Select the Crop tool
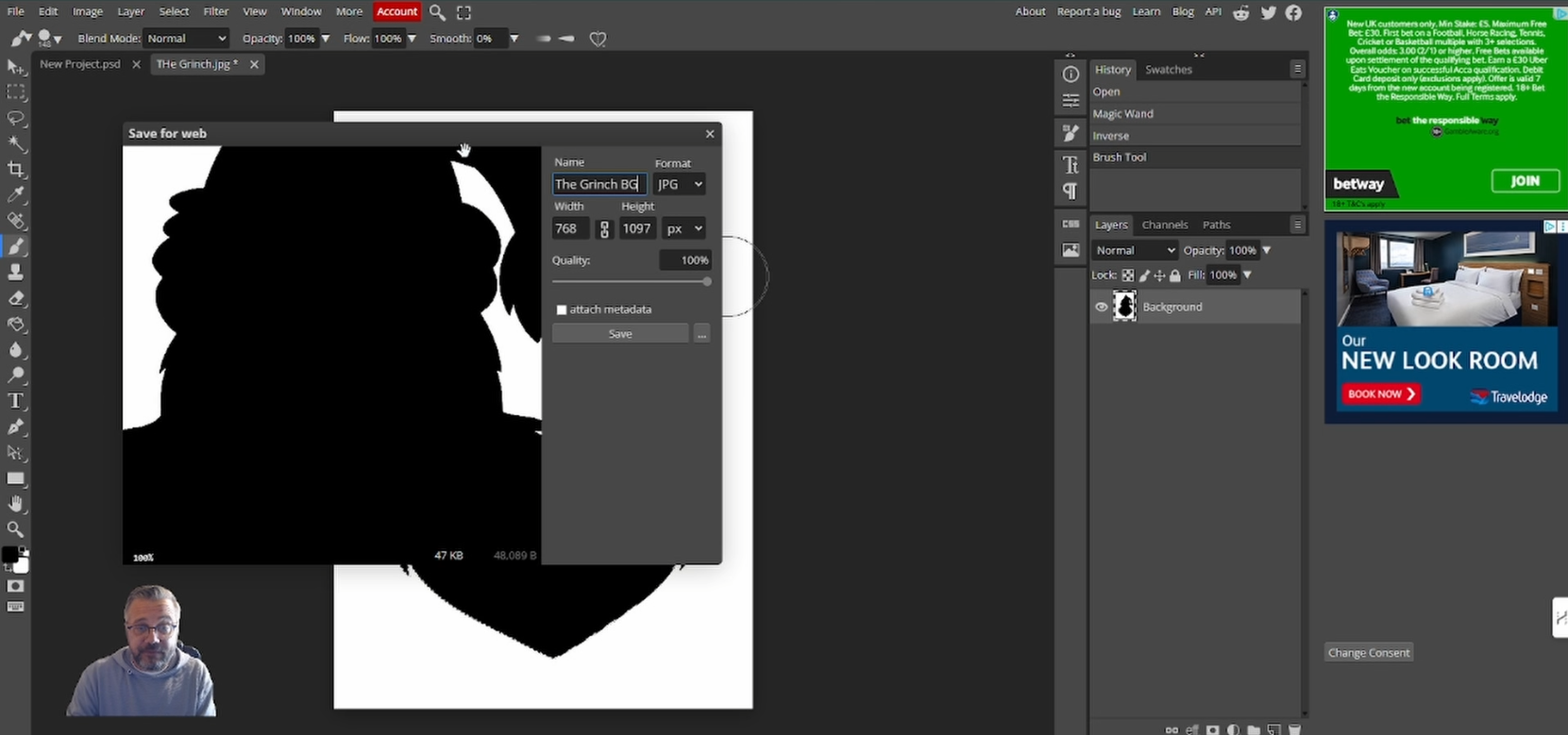This screenshot has height=735, width=1568. point(16,170)
